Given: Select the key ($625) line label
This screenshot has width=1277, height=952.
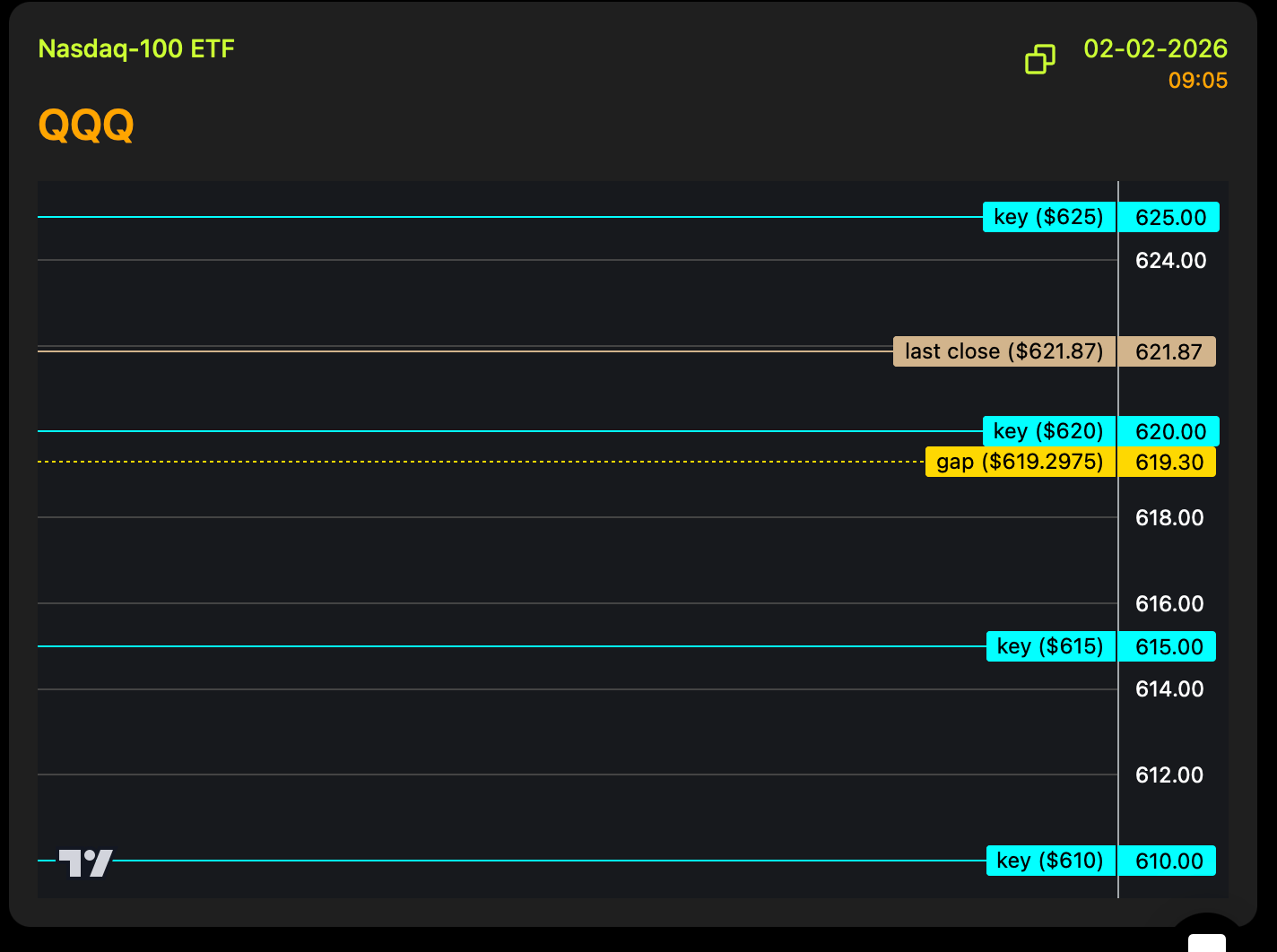Looking at the screenshot, I should (1048, 217).
